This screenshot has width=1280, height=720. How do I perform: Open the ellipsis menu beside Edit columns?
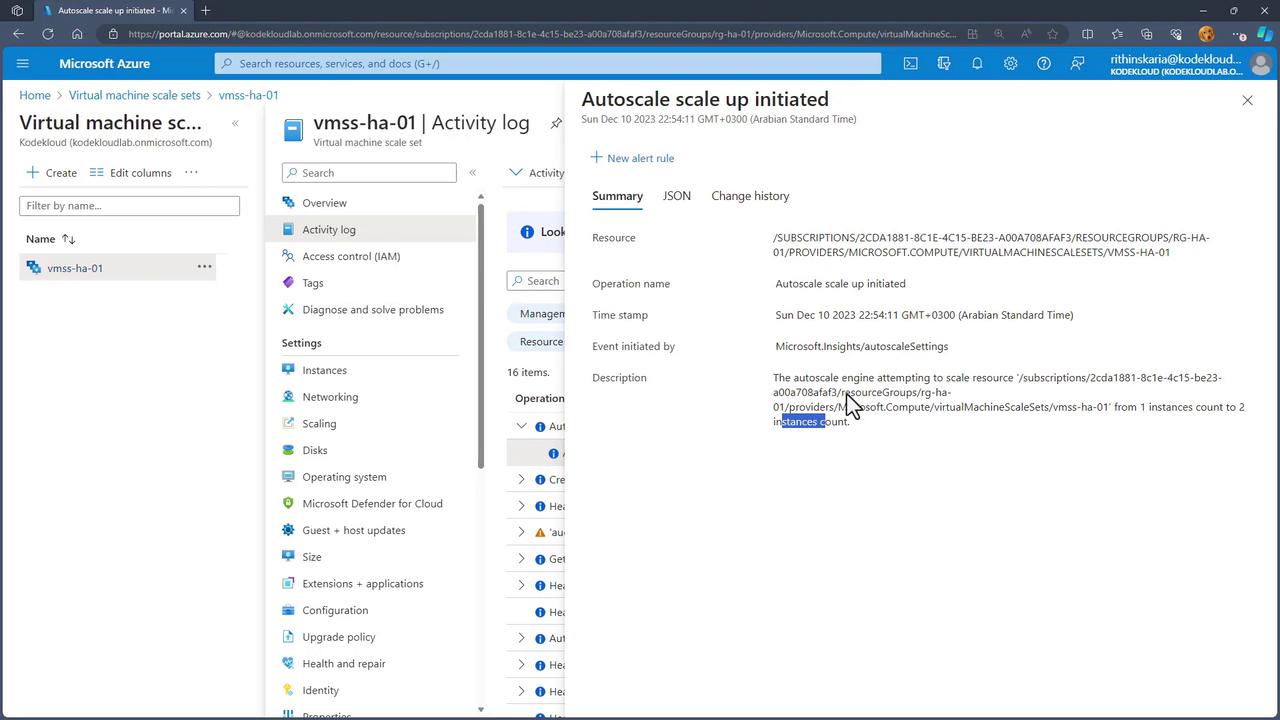pyautogui.click(x=191, y=172)
